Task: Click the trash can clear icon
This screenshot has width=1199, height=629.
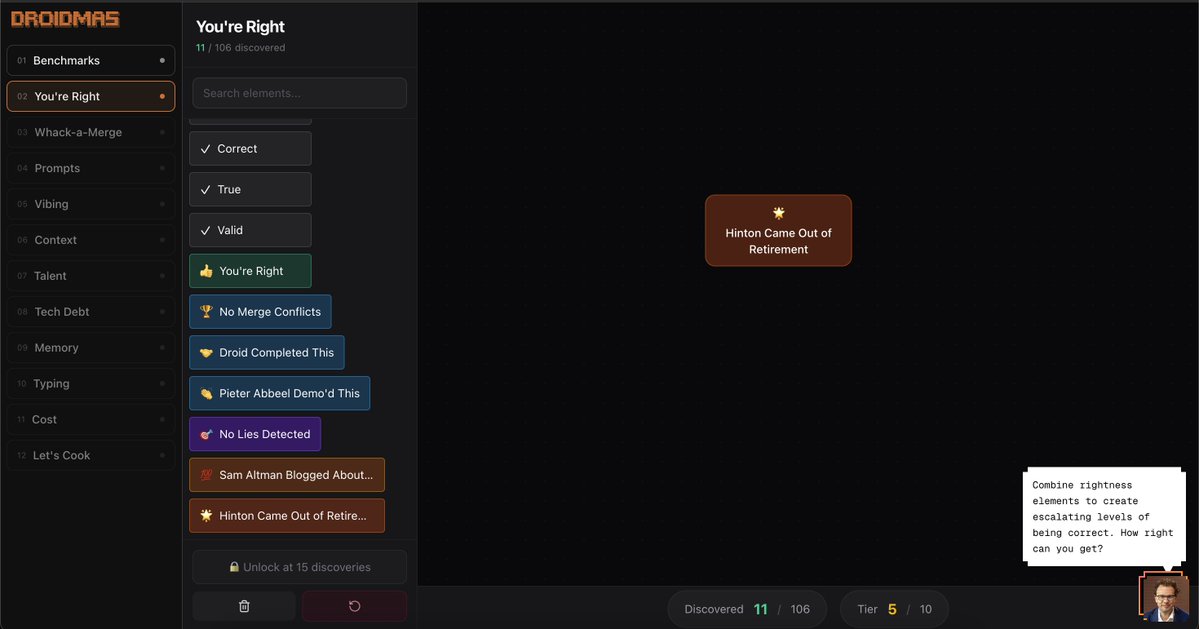Action: click(244, 606)
